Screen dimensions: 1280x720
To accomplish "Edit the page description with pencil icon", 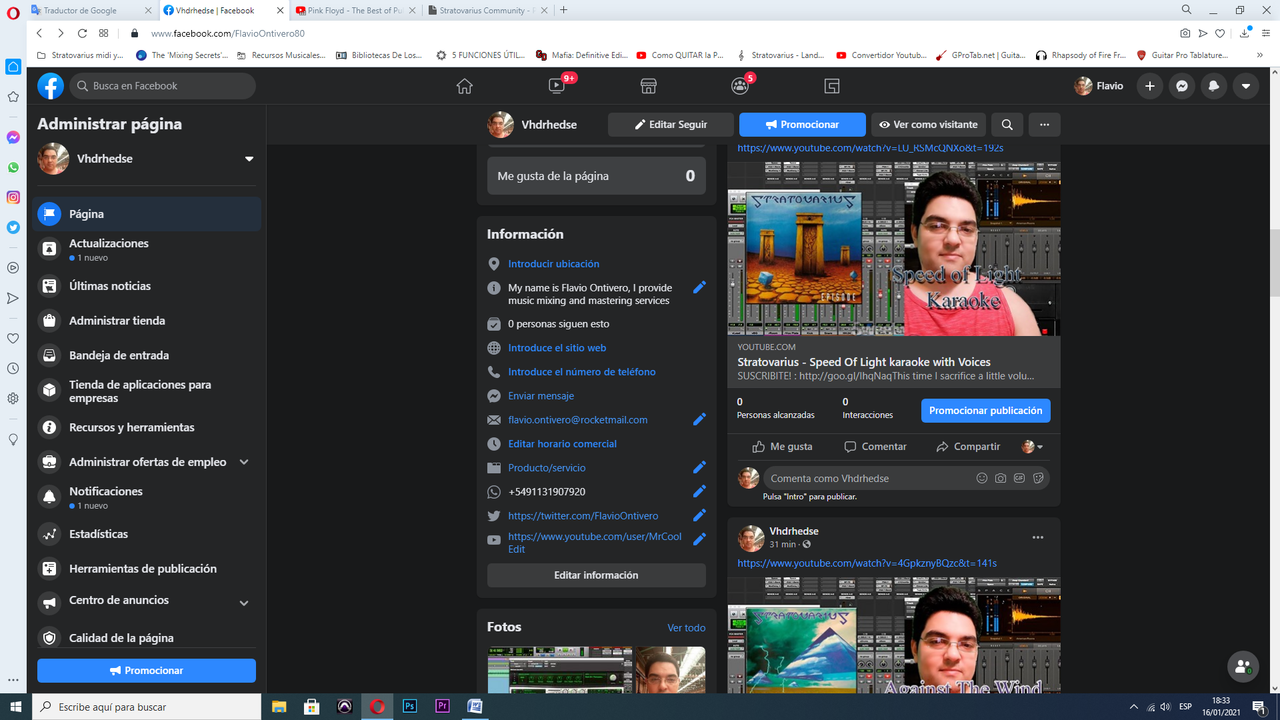I will pyautogui.click(x=699, y=287).
